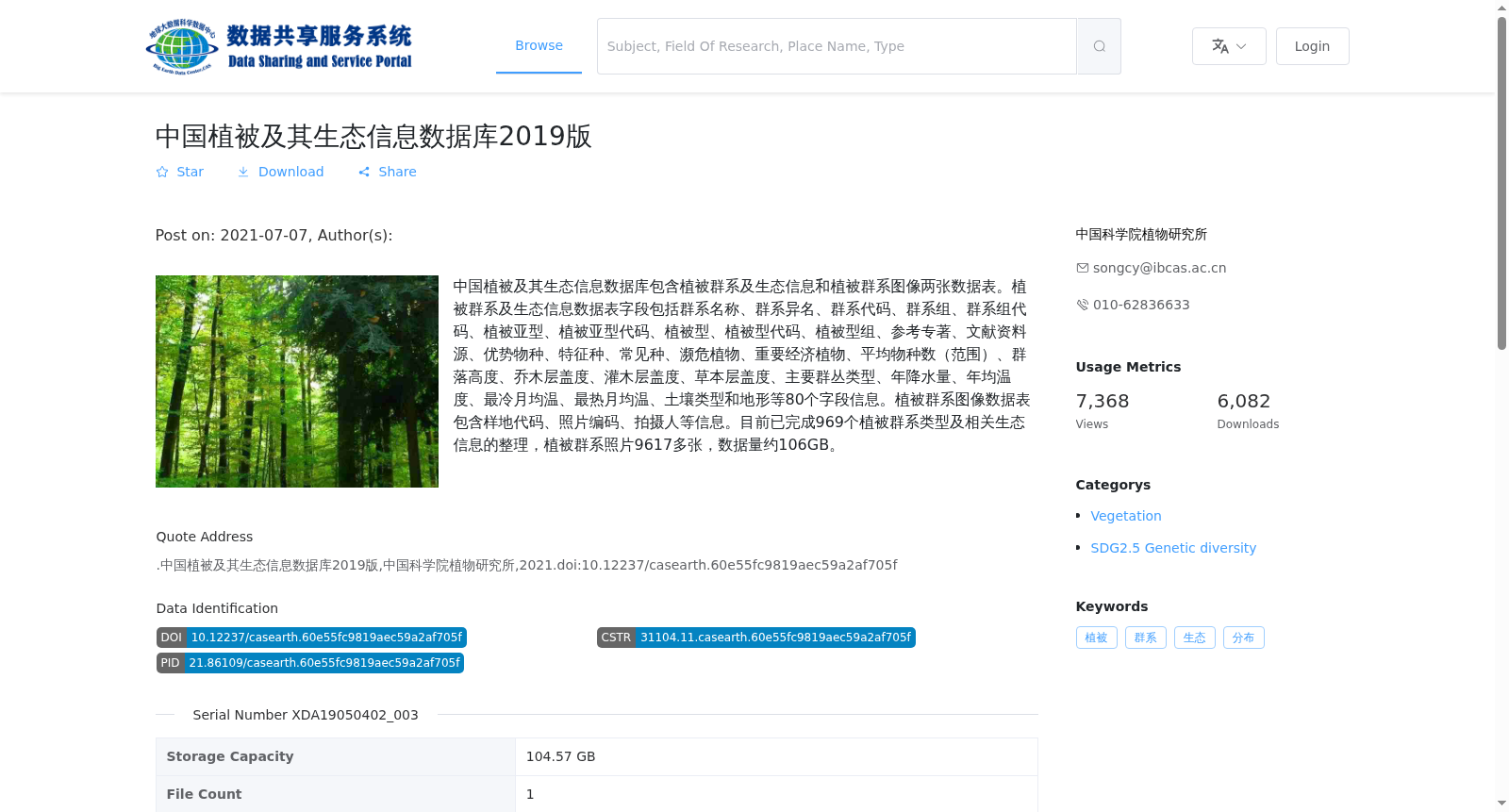Click the vertical page scrollbar thumb
The width and height of the screenshot is (1509, 812).
click(x=1501, y=183)
